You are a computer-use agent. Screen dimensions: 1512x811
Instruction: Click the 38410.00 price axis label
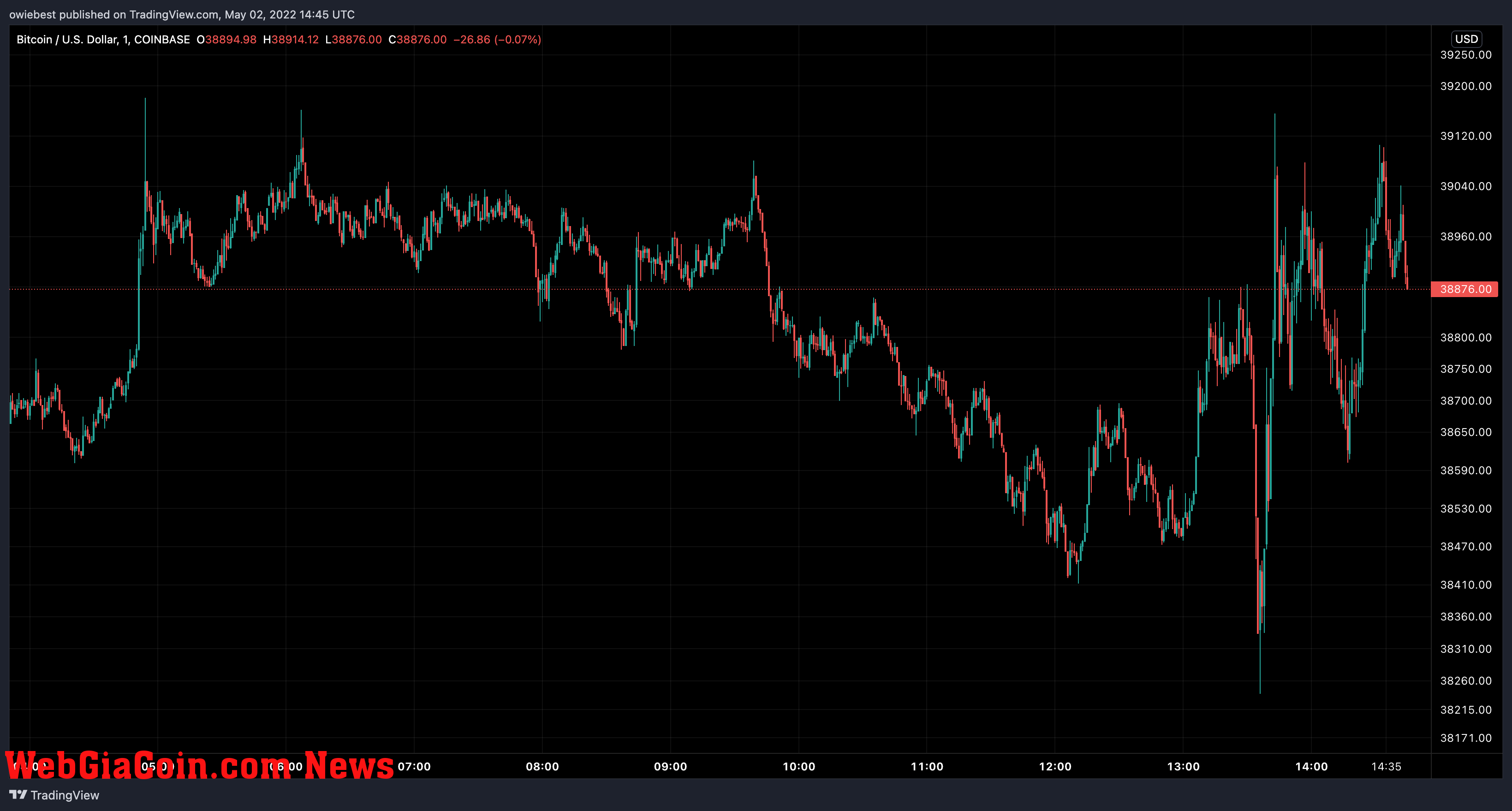click(x=1465, y=584)
